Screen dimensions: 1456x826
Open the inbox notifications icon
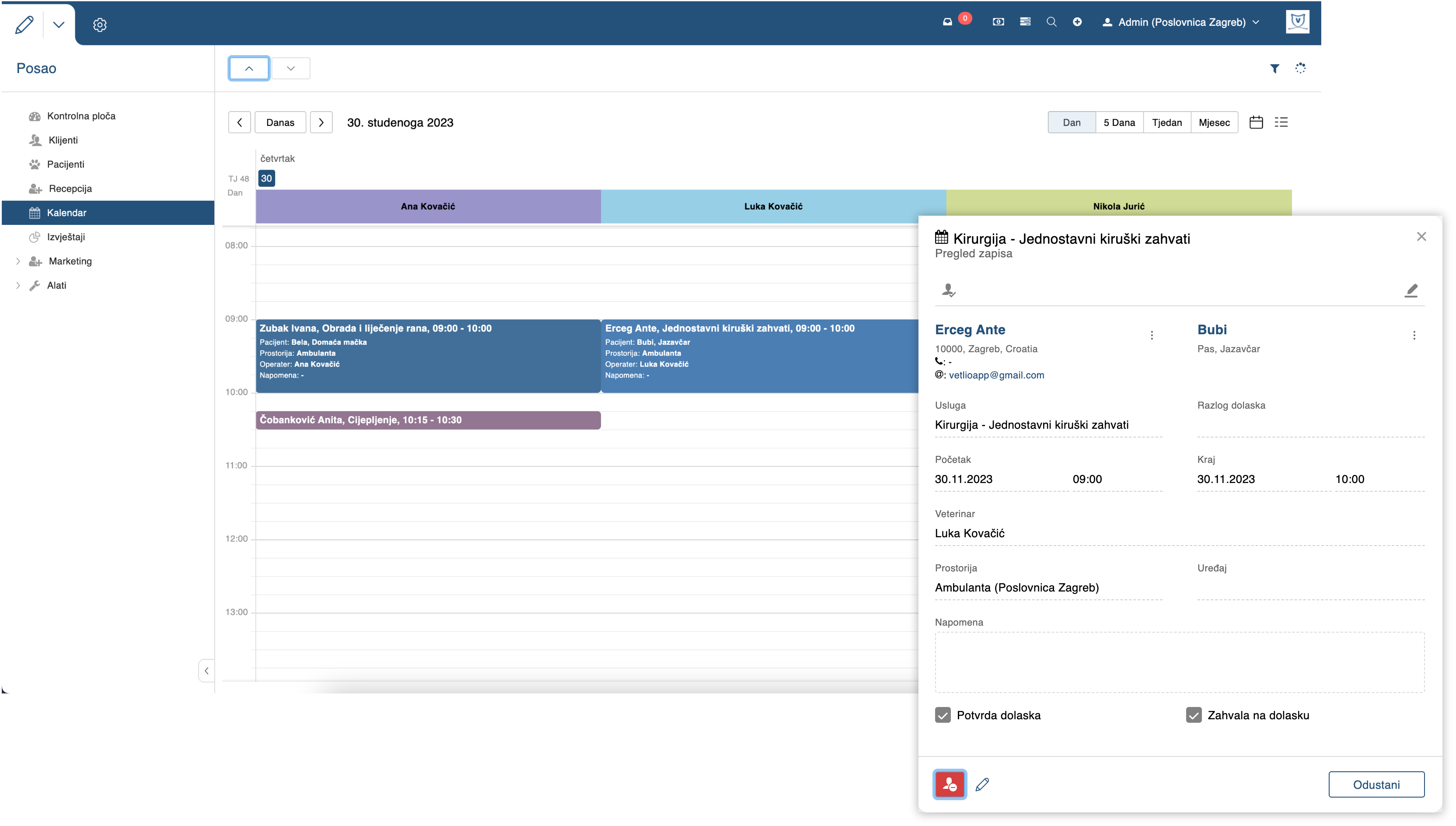coord(947,22)
